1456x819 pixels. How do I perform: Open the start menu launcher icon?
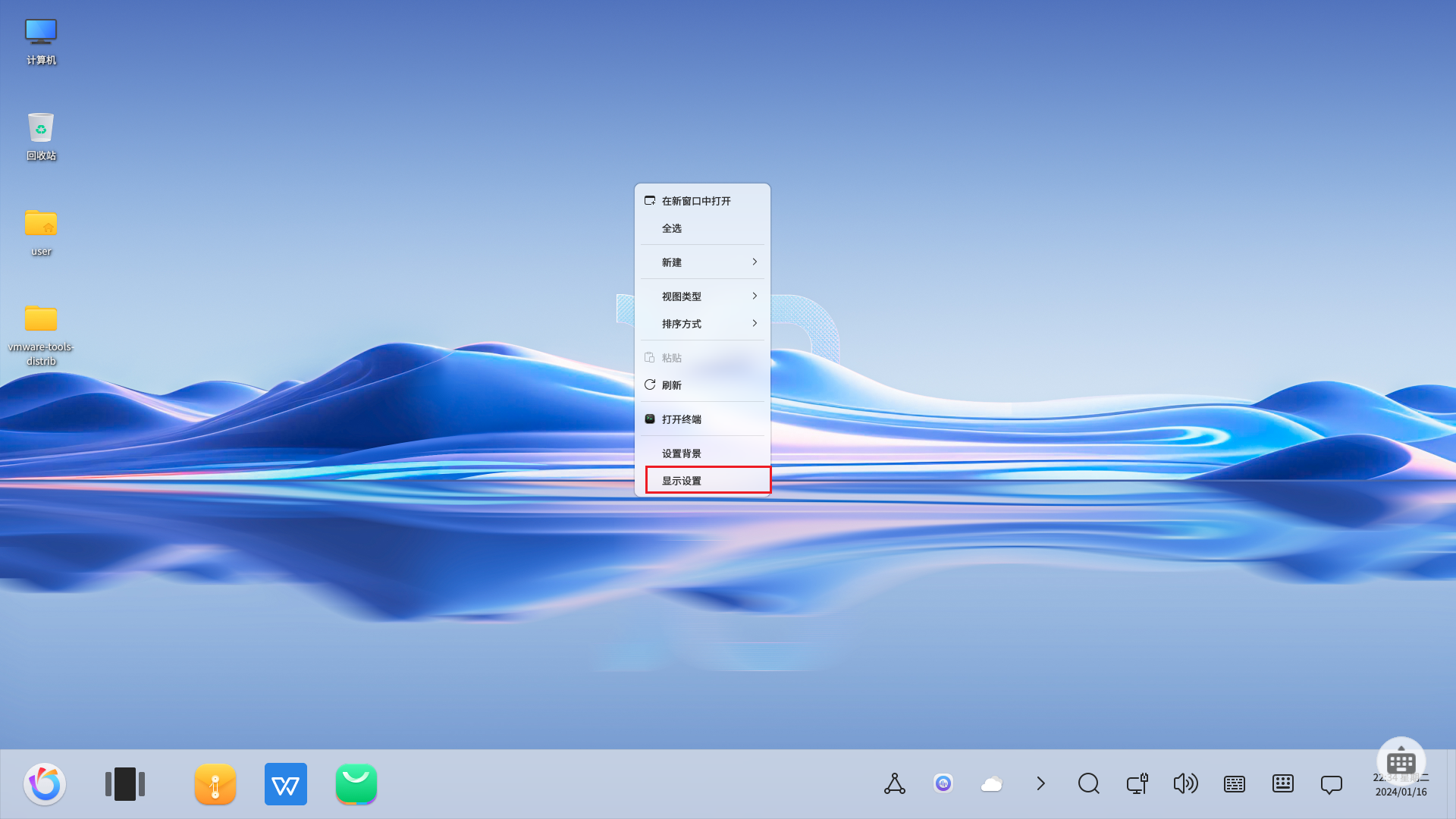coord(45,784)
